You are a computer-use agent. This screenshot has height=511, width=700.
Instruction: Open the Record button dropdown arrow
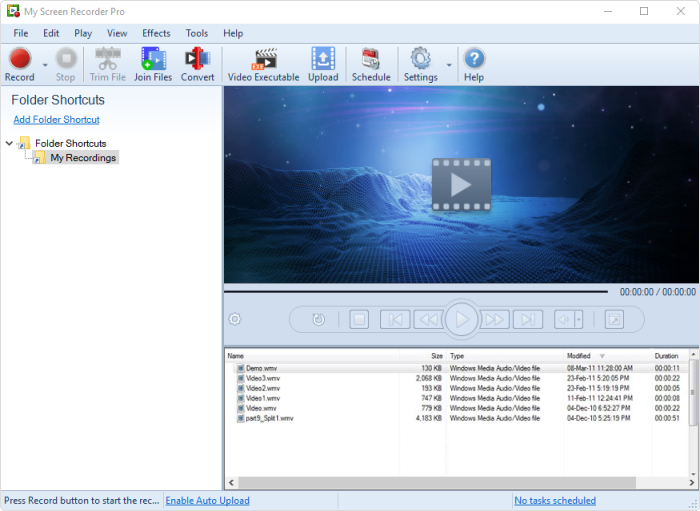pos(45,66)
